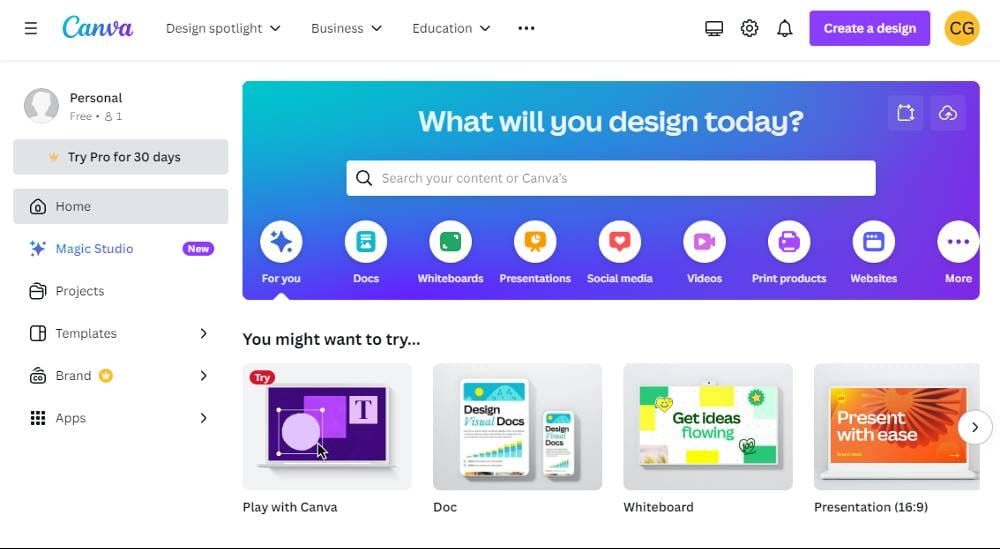Open the Doc design thumbnail
Screen dimensions: 1000x549
(x=517, y=427)
